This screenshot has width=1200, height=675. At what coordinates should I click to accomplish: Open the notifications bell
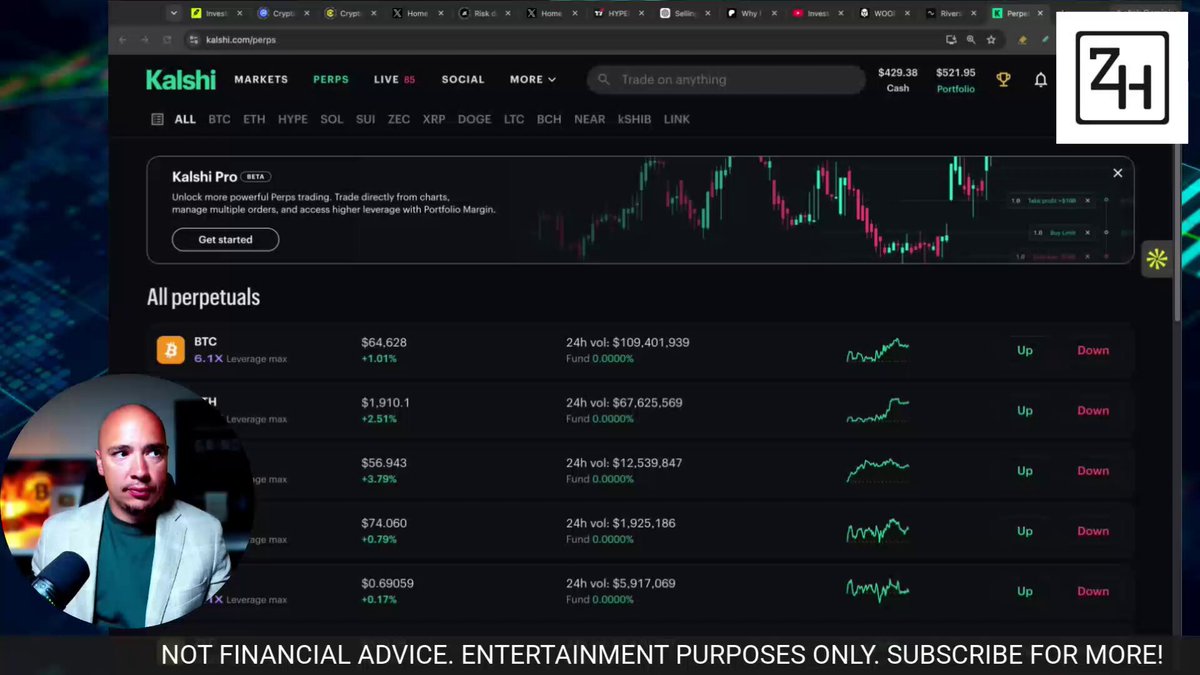[x=1040, y=80]
